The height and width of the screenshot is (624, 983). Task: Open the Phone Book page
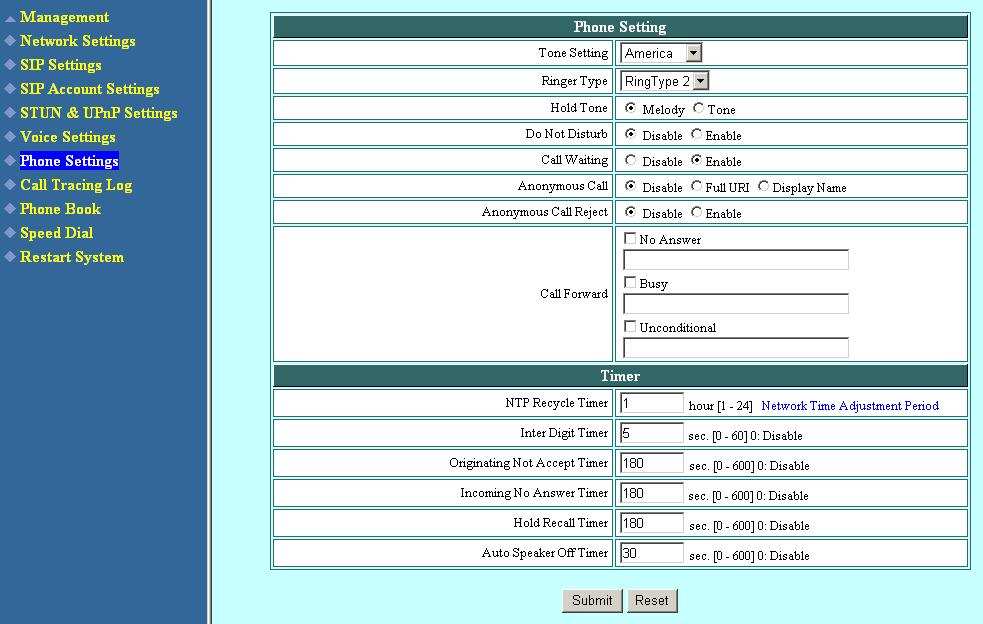coord(60,209)
